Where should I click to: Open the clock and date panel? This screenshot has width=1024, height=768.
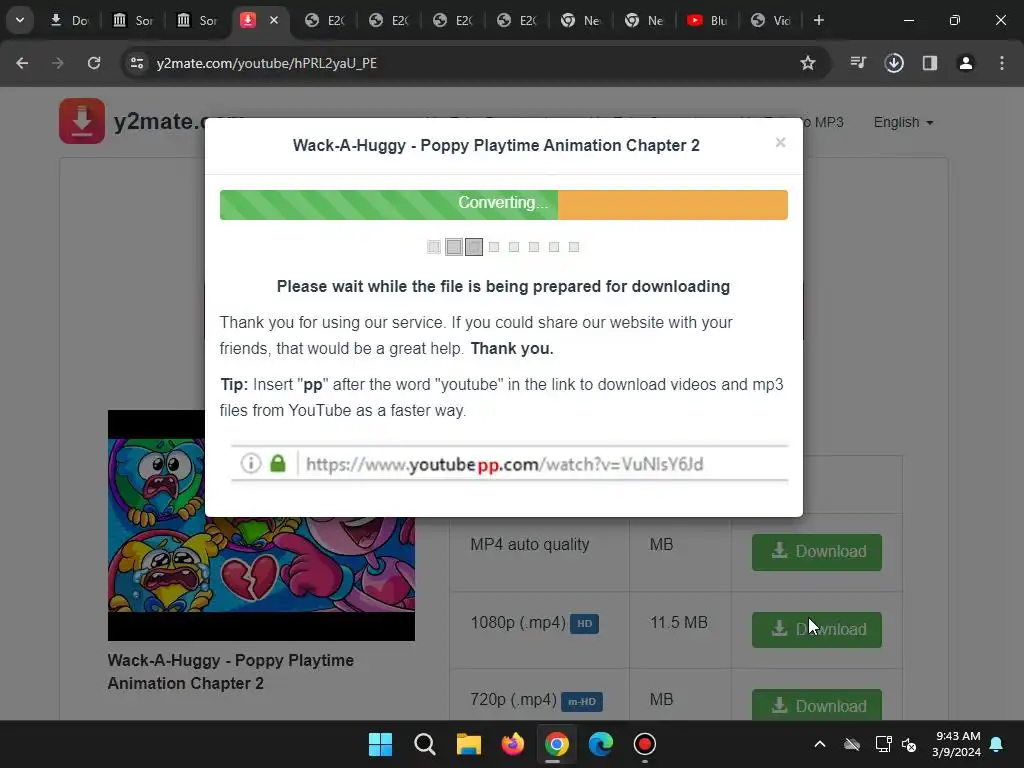pos(957,744)
